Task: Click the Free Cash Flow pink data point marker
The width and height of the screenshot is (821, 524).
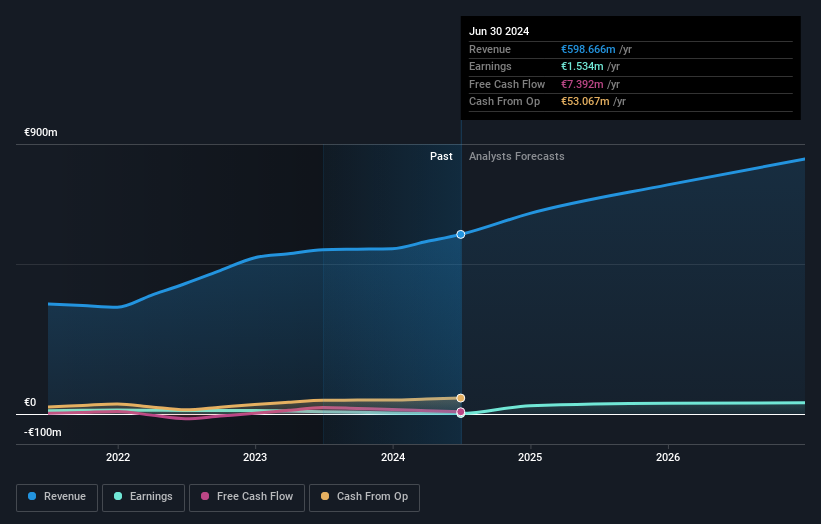Action: click(x=461, y=412)
